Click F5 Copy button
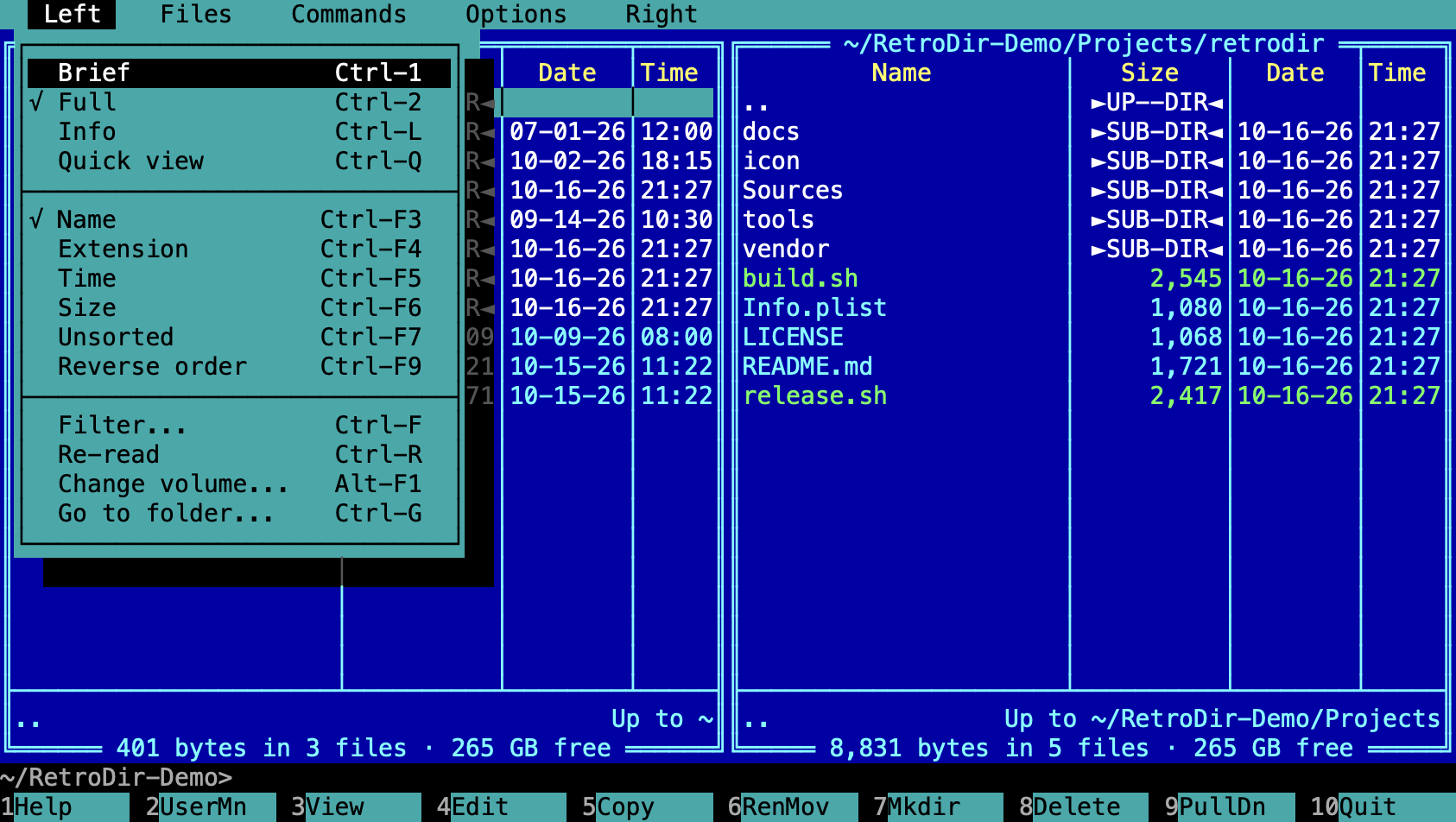Screen dimensions: 1456x822 [647, 807]
